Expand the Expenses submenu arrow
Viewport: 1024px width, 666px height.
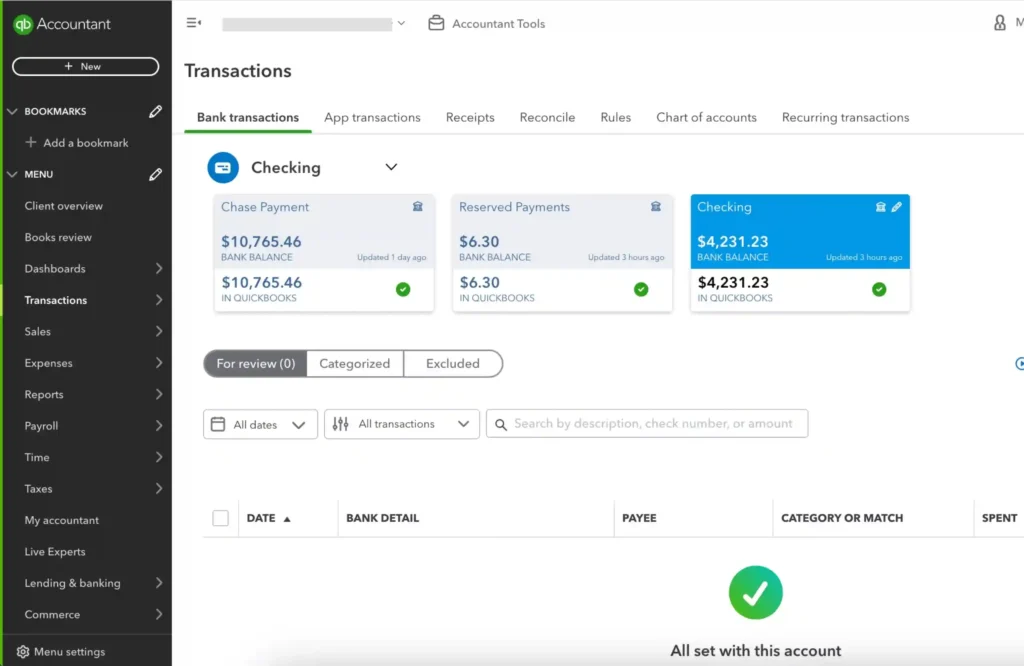[159, 363]
